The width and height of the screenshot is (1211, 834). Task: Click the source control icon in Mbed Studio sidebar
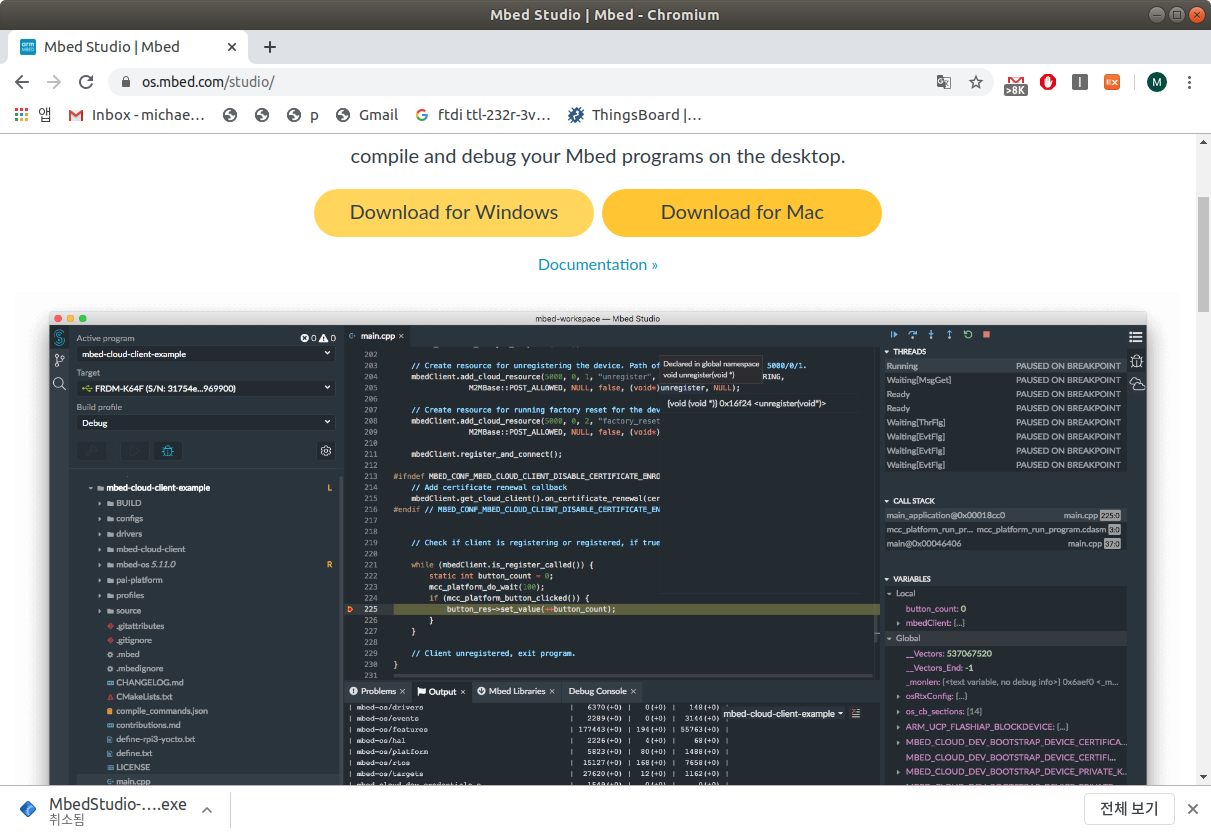tap(59, 360)
